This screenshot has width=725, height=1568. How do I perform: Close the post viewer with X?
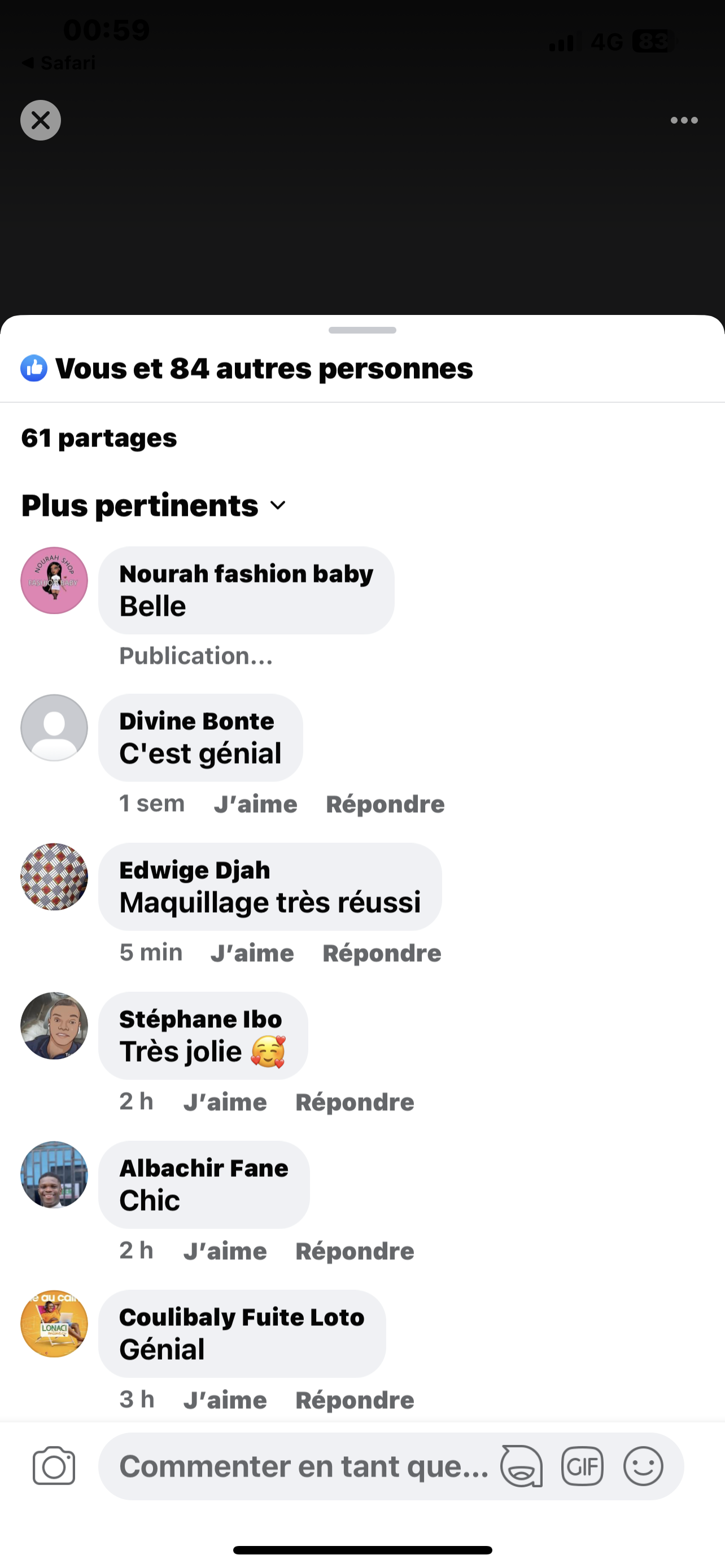tap(41, 120)
